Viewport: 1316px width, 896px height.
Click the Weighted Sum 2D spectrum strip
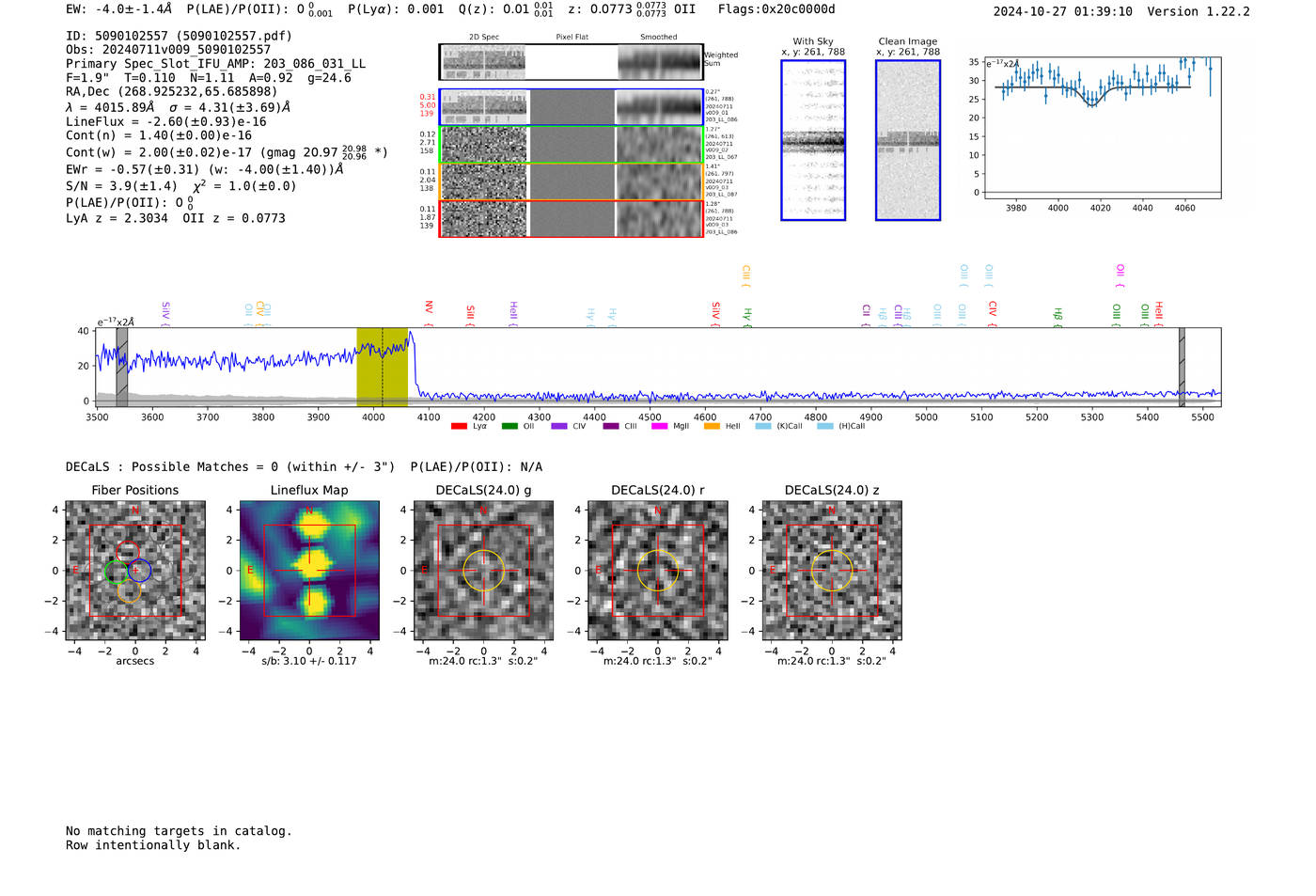572,62
